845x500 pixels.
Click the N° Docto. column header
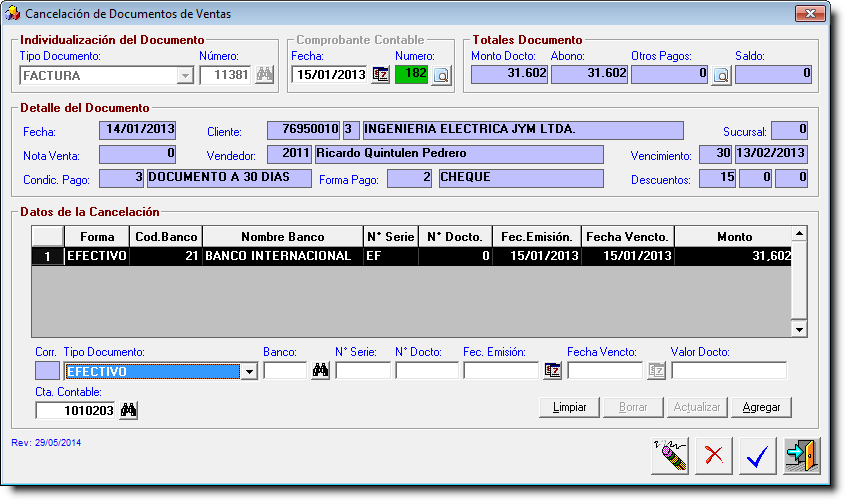pyautogui.click(x=455, y=237)
